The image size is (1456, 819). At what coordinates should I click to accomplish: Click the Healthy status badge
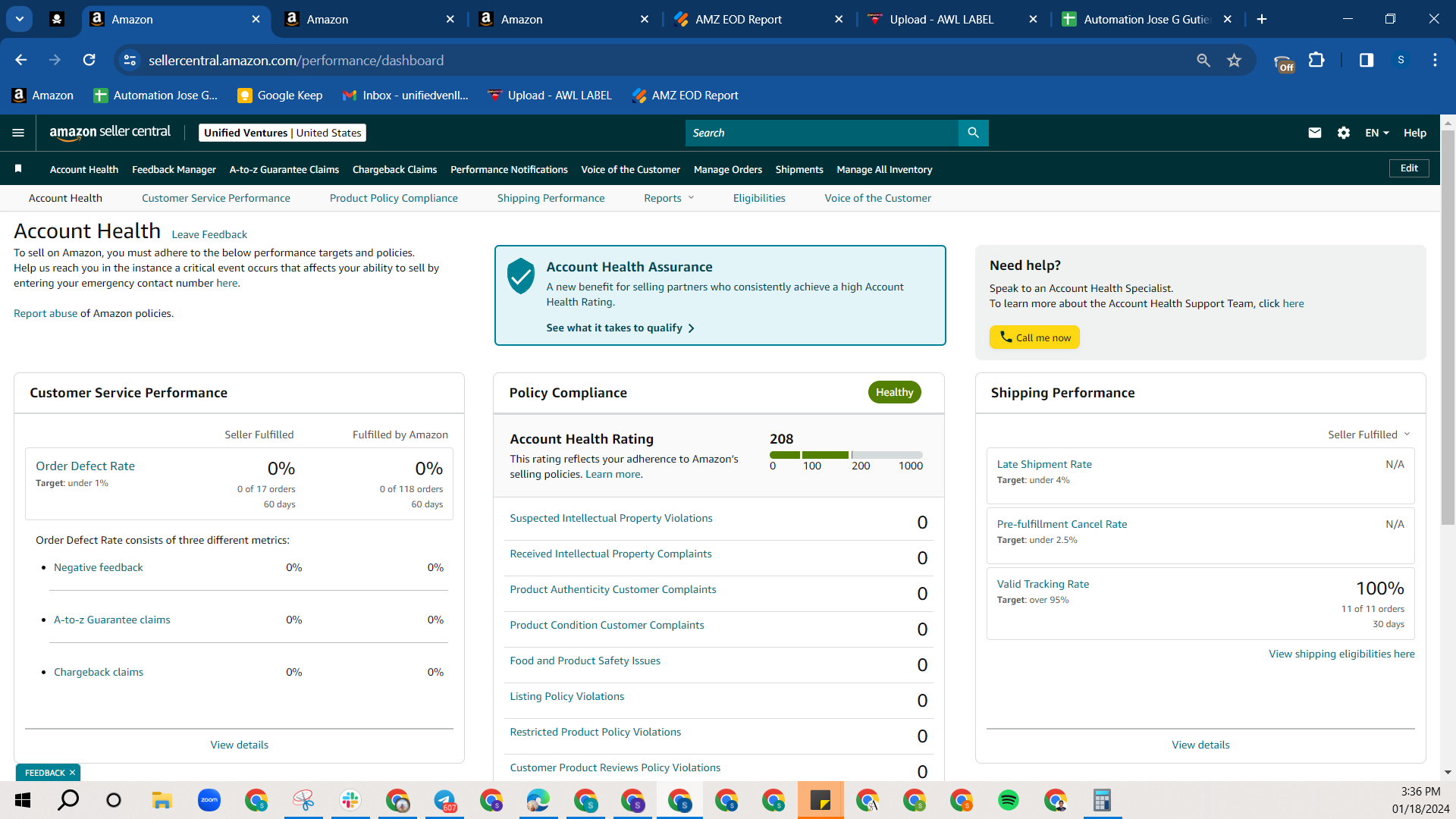(x=894, y=392)
